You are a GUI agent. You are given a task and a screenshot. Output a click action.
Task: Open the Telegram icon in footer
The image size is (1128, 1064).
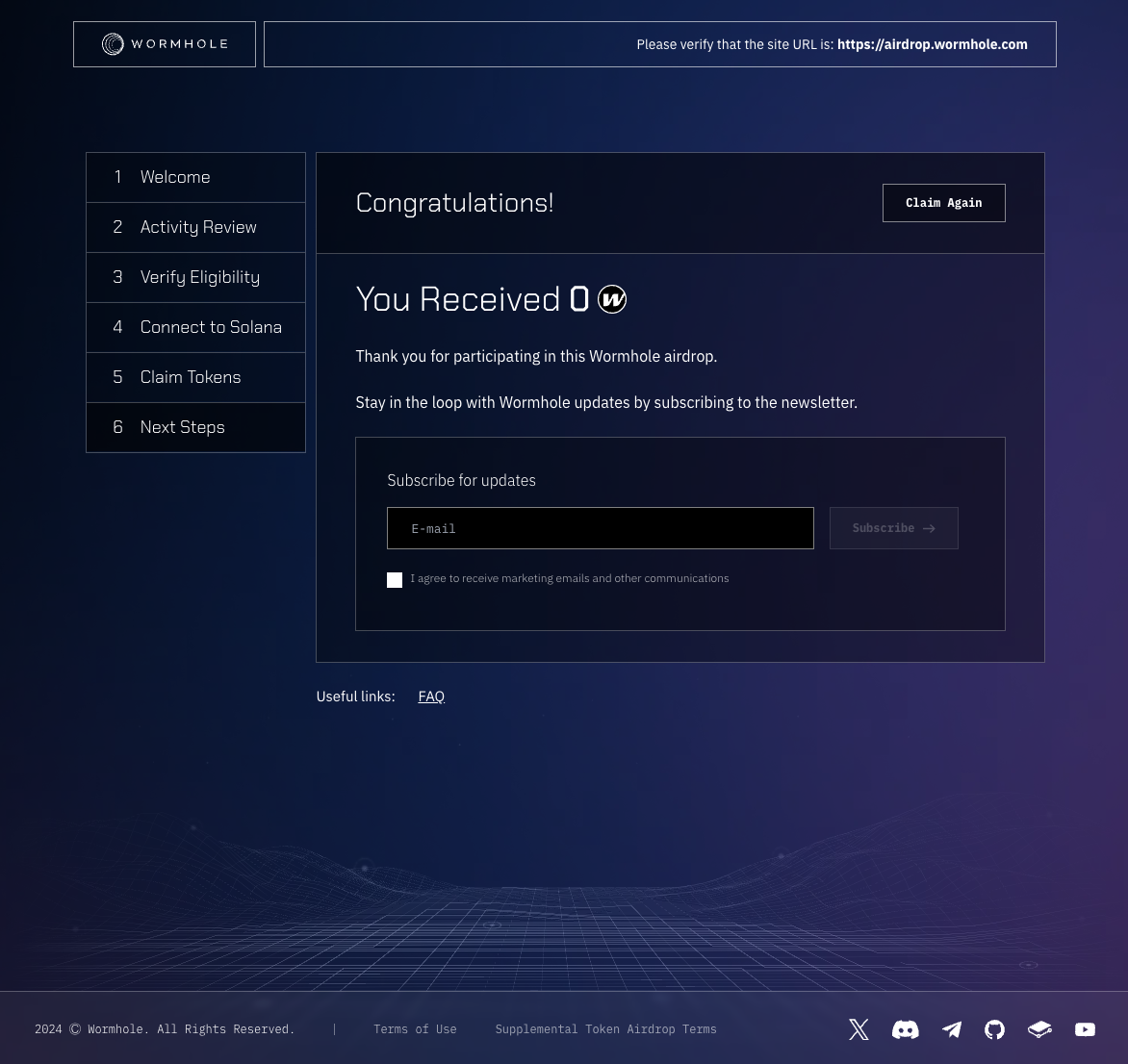pos(952,1029)
